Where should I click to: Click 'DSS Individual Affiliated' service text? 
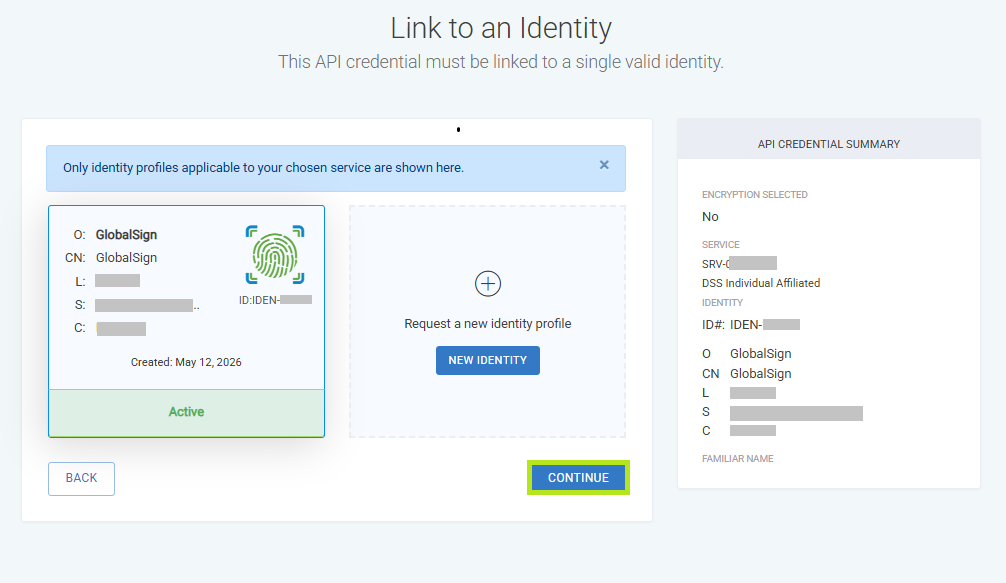(x=761, y=283)
